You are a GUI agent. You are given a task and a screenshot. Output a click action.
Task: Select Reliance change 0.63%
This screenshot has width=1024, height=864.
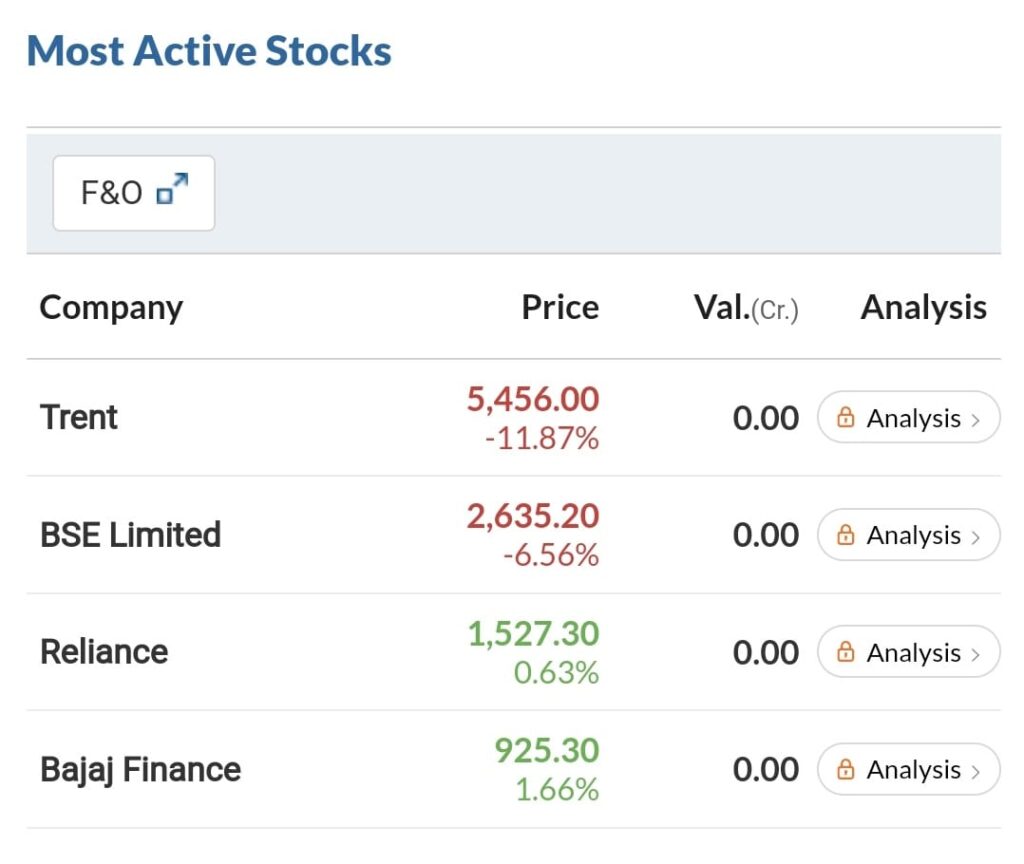(556, 673)
